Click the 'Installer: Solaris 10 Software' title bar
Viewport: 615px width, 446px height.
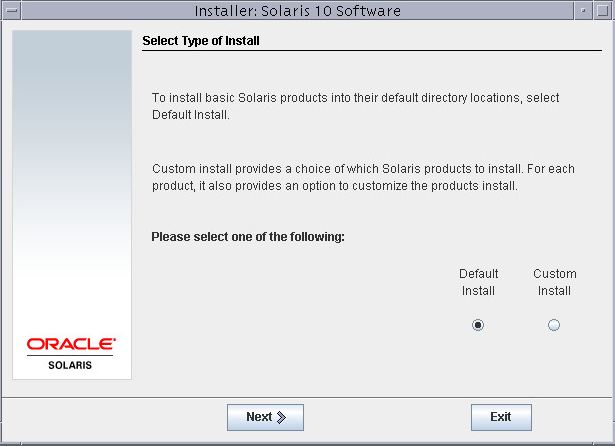pos(298,11)
